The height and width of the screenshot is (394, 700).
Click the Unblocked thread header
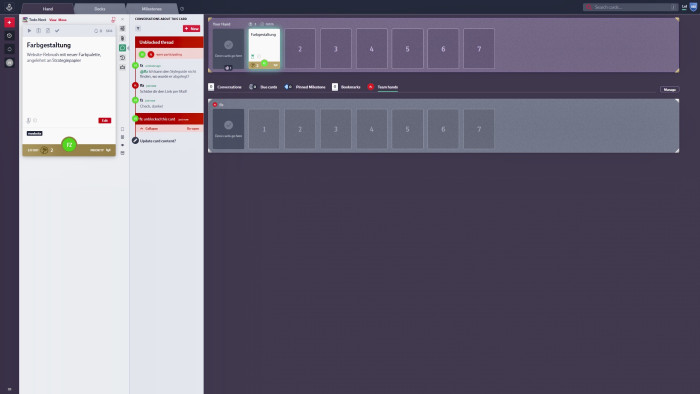pos(169,42)
